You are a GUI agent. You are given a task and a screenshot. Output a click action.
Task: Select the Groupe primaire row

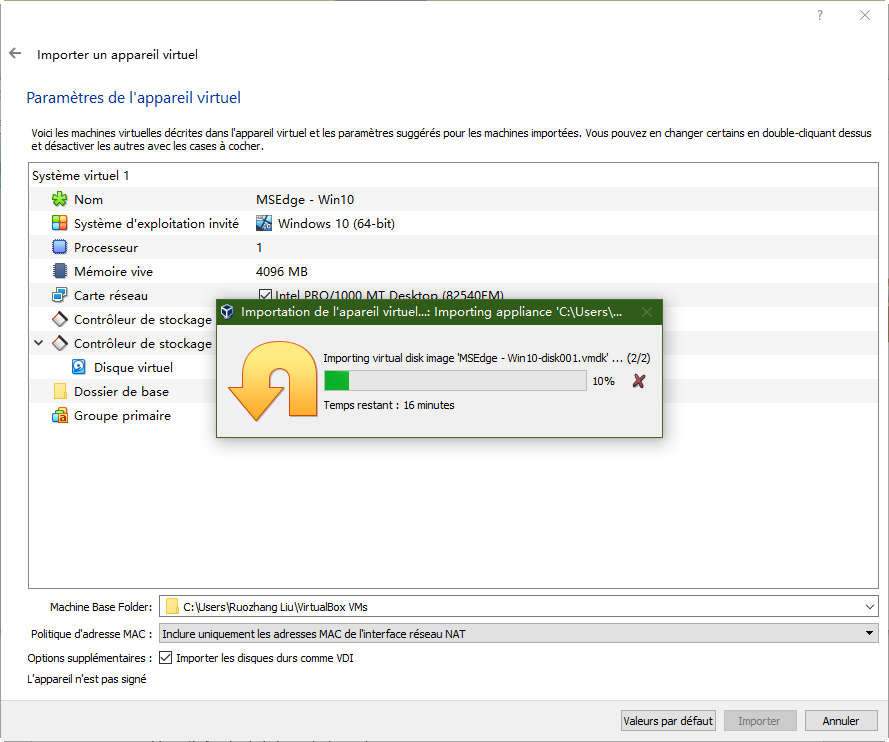pos(122,415)
